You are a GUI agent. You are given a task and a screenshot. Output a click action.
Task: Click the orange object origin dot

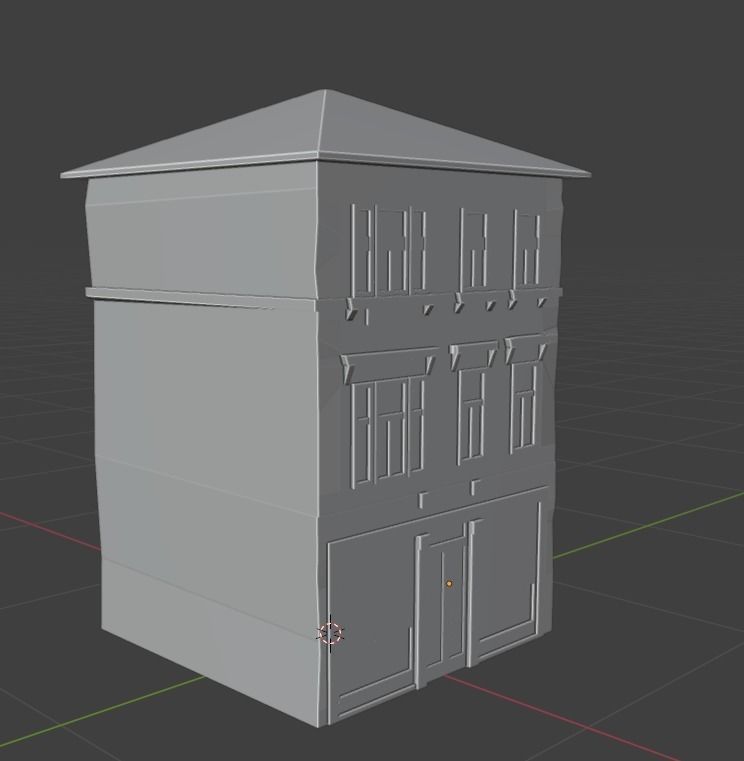[x=449, y=584]
